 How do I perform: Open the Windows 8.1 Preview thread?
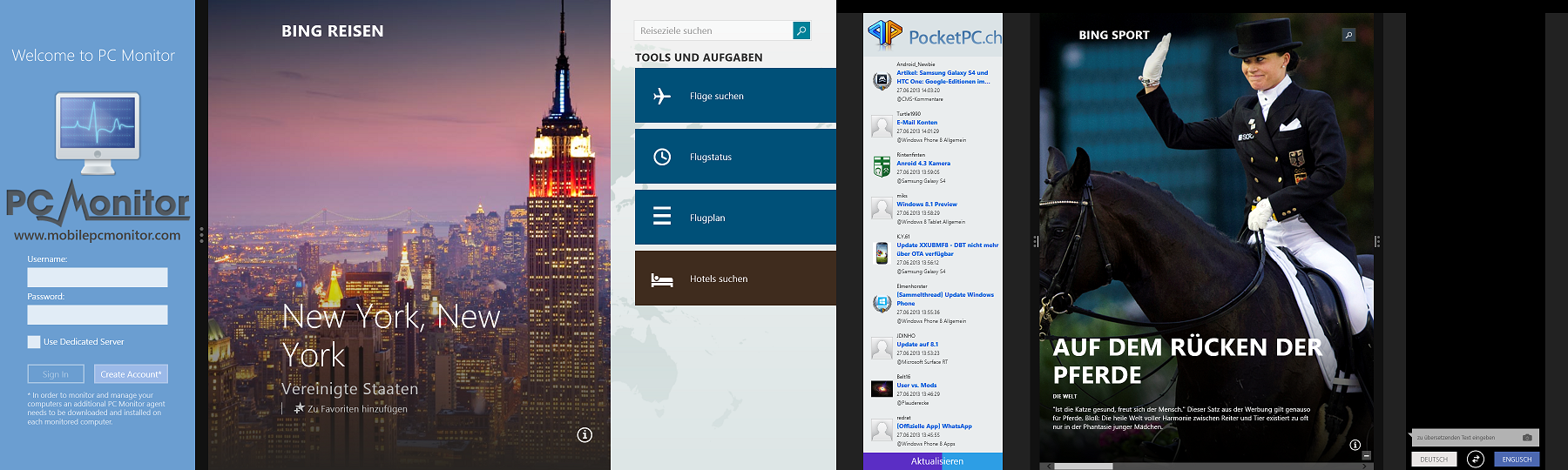927,205
